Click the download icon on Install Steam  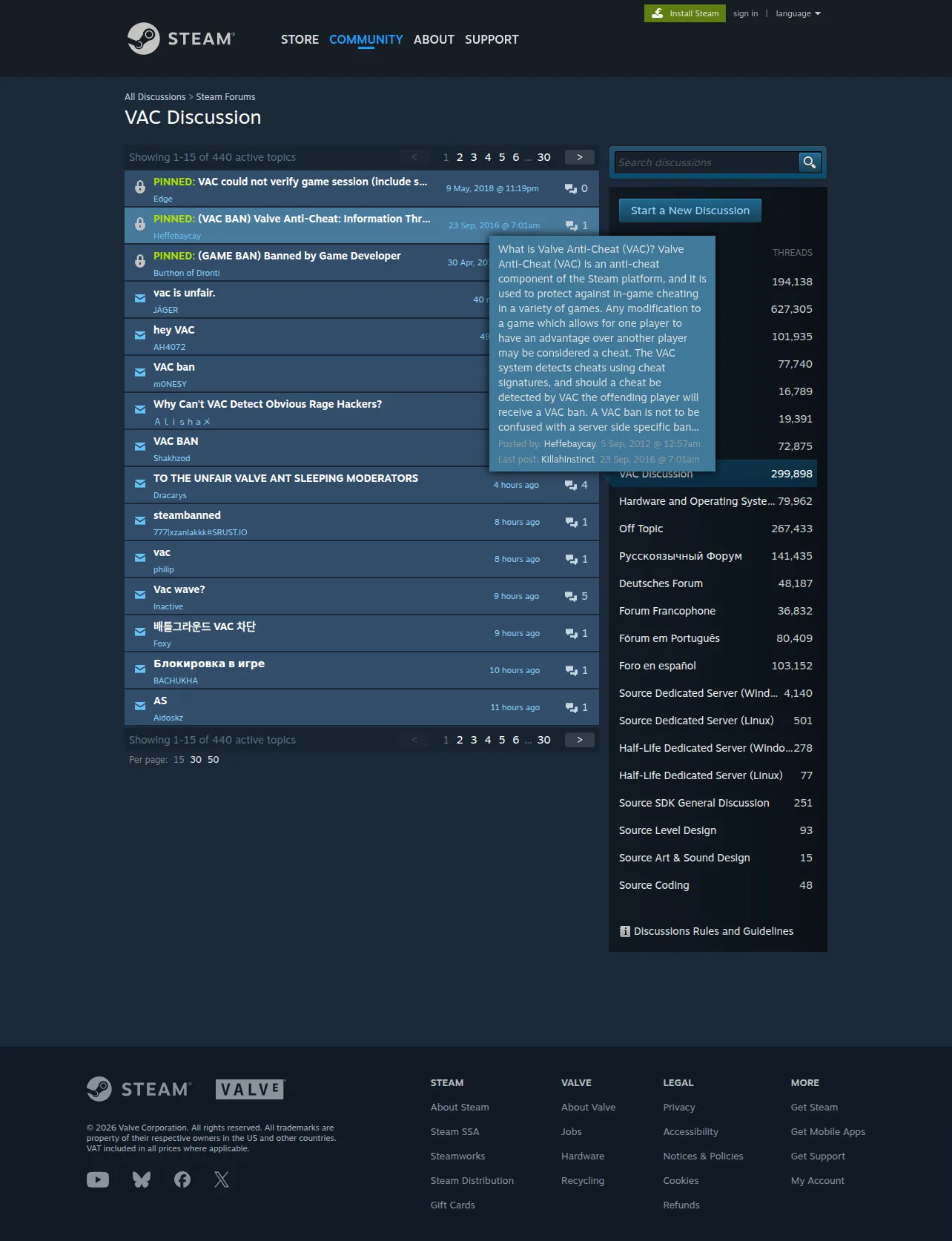[x=658, y=13]
